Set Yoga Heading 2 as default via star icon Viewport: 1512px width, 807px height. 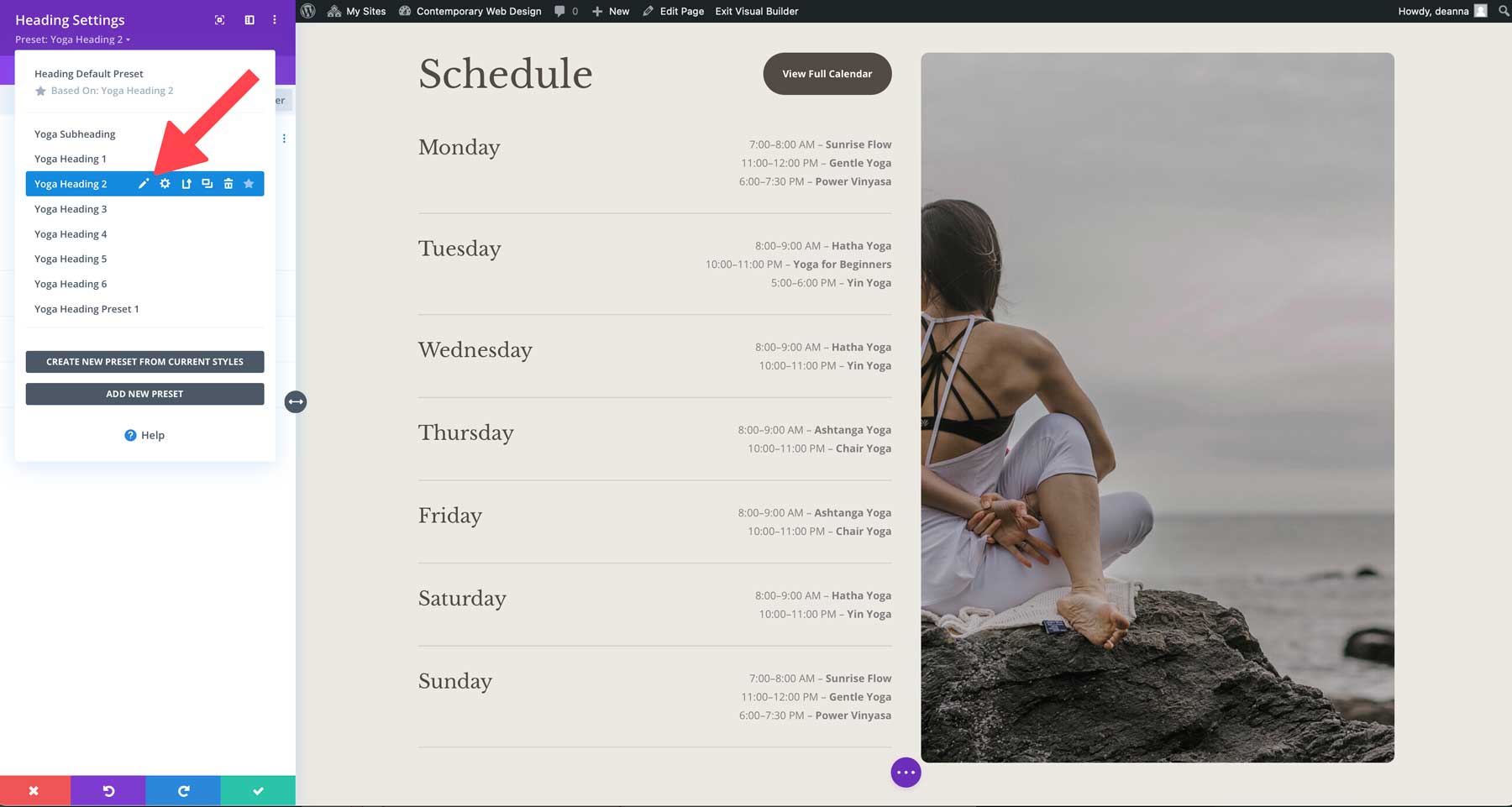249,183
